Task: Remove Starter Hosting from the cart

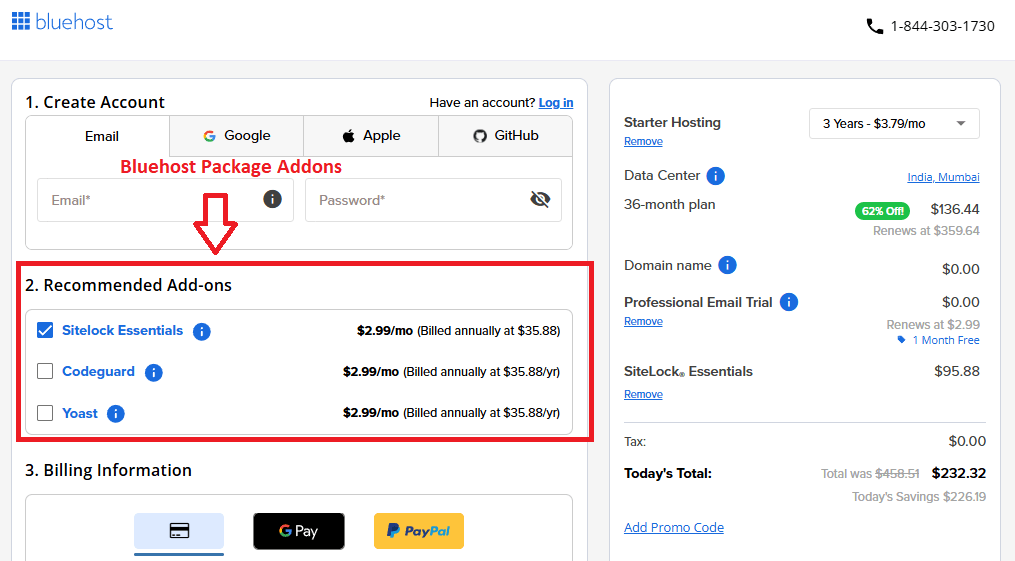Action: pos(643,141)
